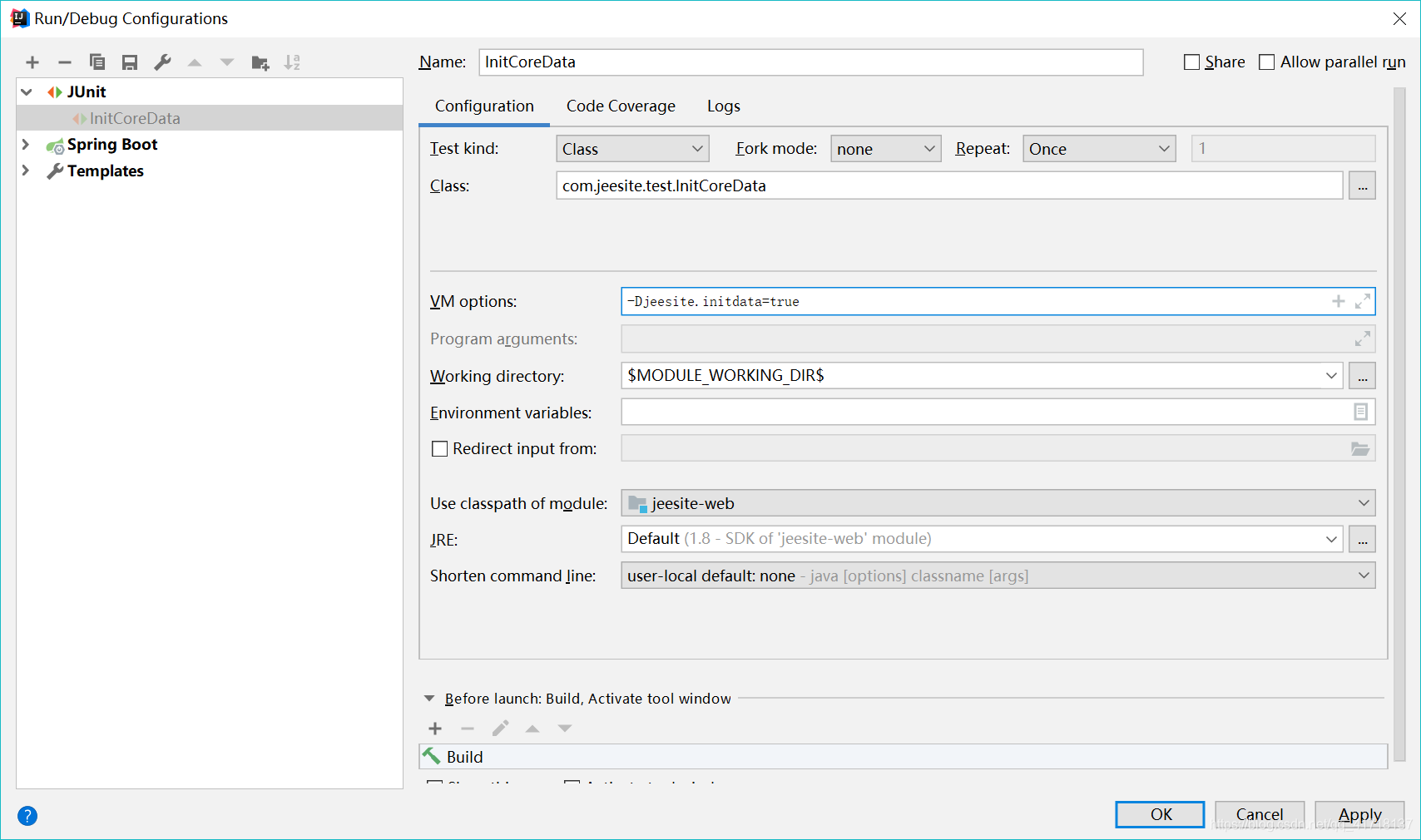Copy the selected configuration
Screen dimensions: 1421x840
(x=97, y=62)
